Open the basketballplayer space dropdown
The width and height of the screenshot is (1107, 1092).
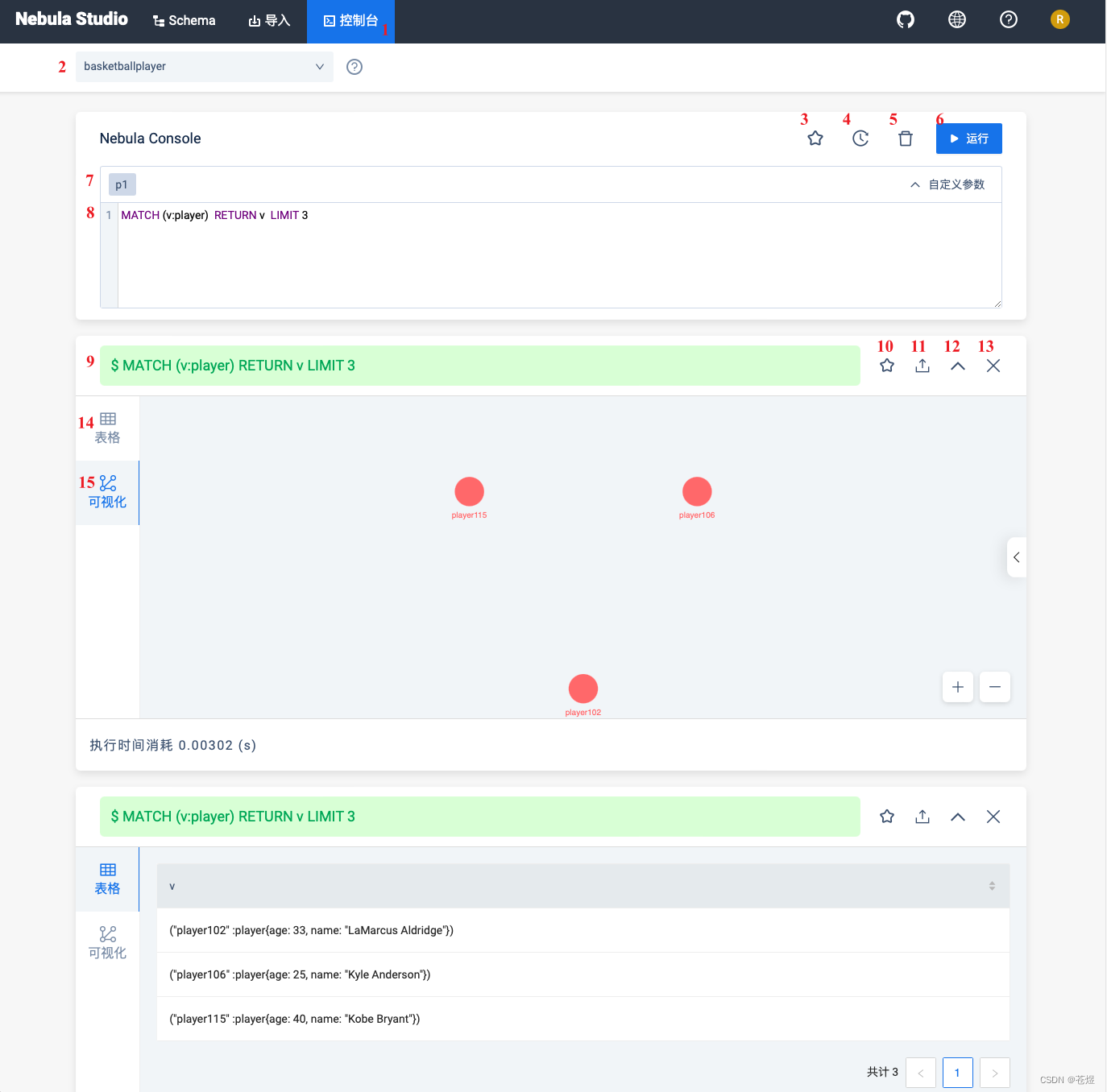coord(205,67)
